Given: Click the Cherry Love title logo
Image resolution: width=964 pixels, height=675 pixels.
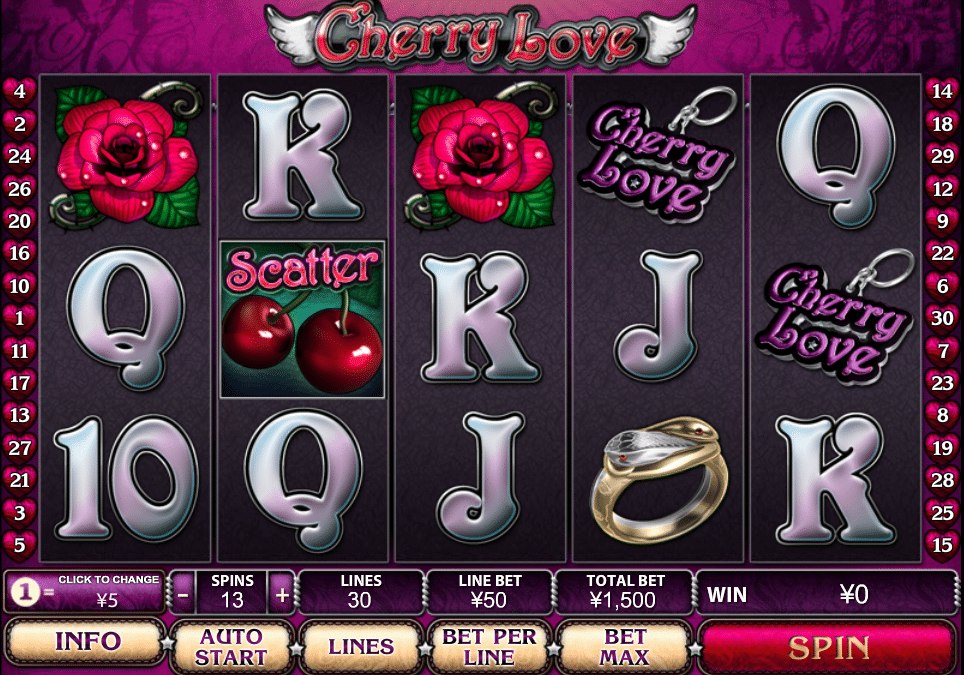Looking at the screenshot, I should click(x=480, y=37).
